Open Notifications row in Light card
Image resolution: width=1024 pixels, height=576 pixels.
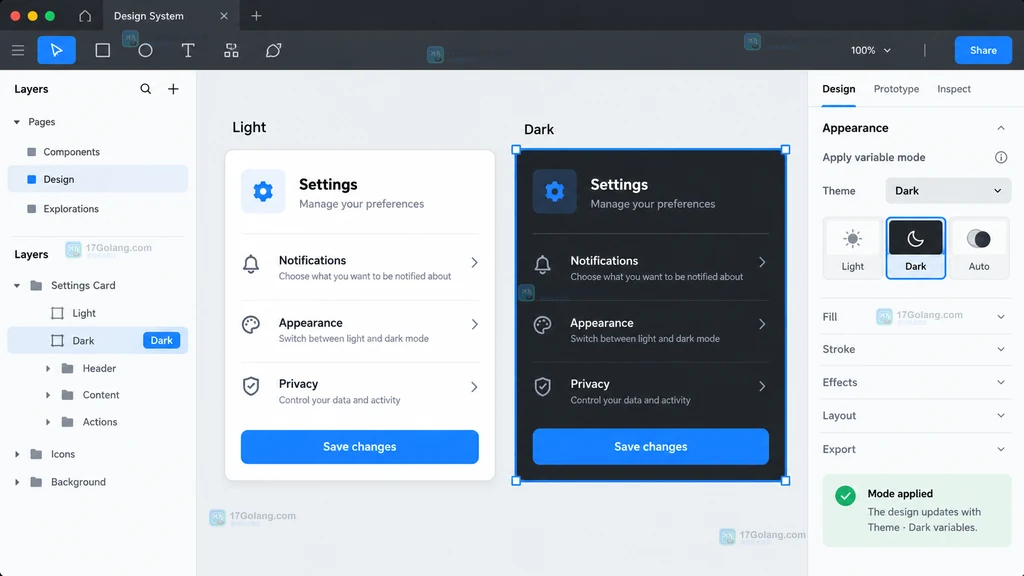click(x=360, y=267)
